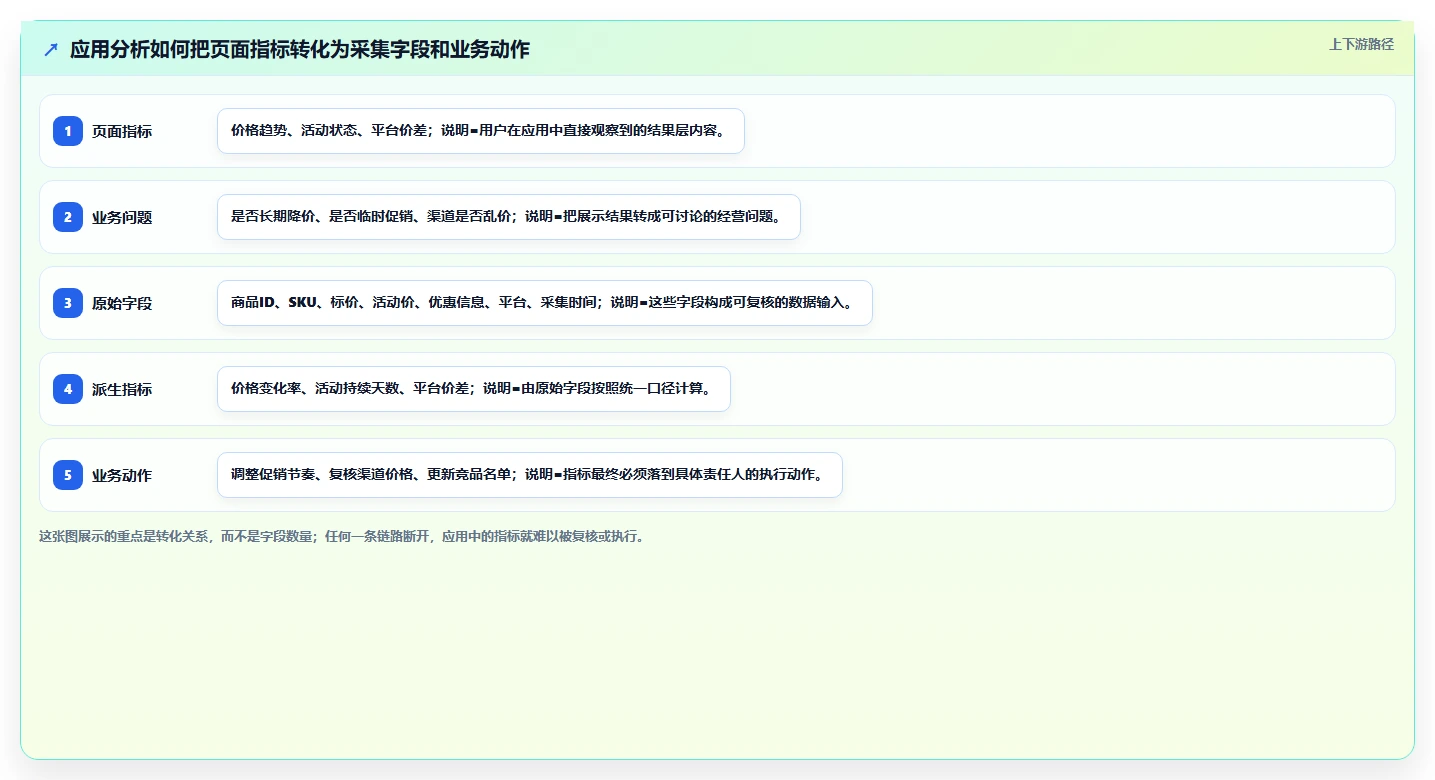1435x780 pixels.
Task: Click the footnote starting 这张图展示的重点
Action: [x=345, y=536]
